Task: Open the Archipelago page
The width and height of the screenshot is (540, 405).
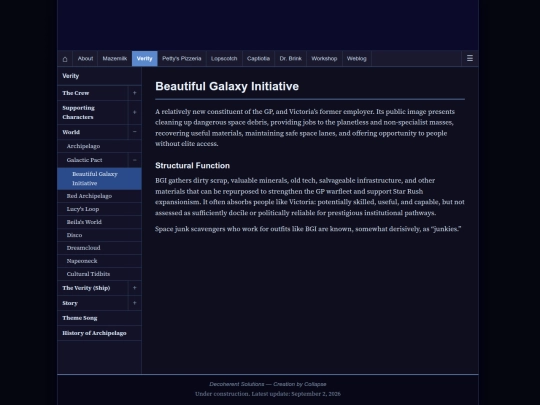Action: (x=99, y=146)
